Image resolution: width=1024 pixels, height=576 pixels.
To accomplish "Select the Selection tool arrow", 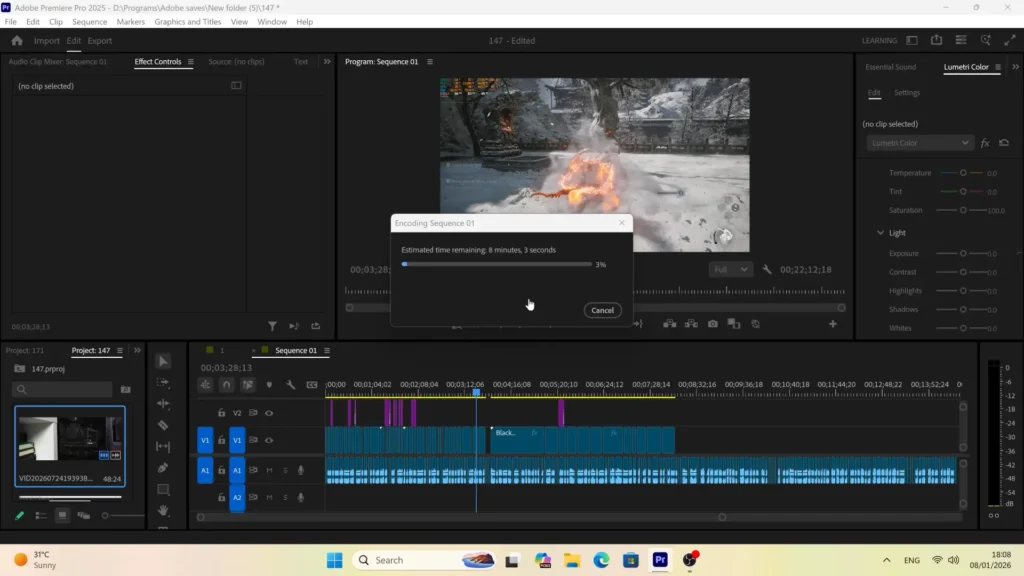I will coord(163,361).
